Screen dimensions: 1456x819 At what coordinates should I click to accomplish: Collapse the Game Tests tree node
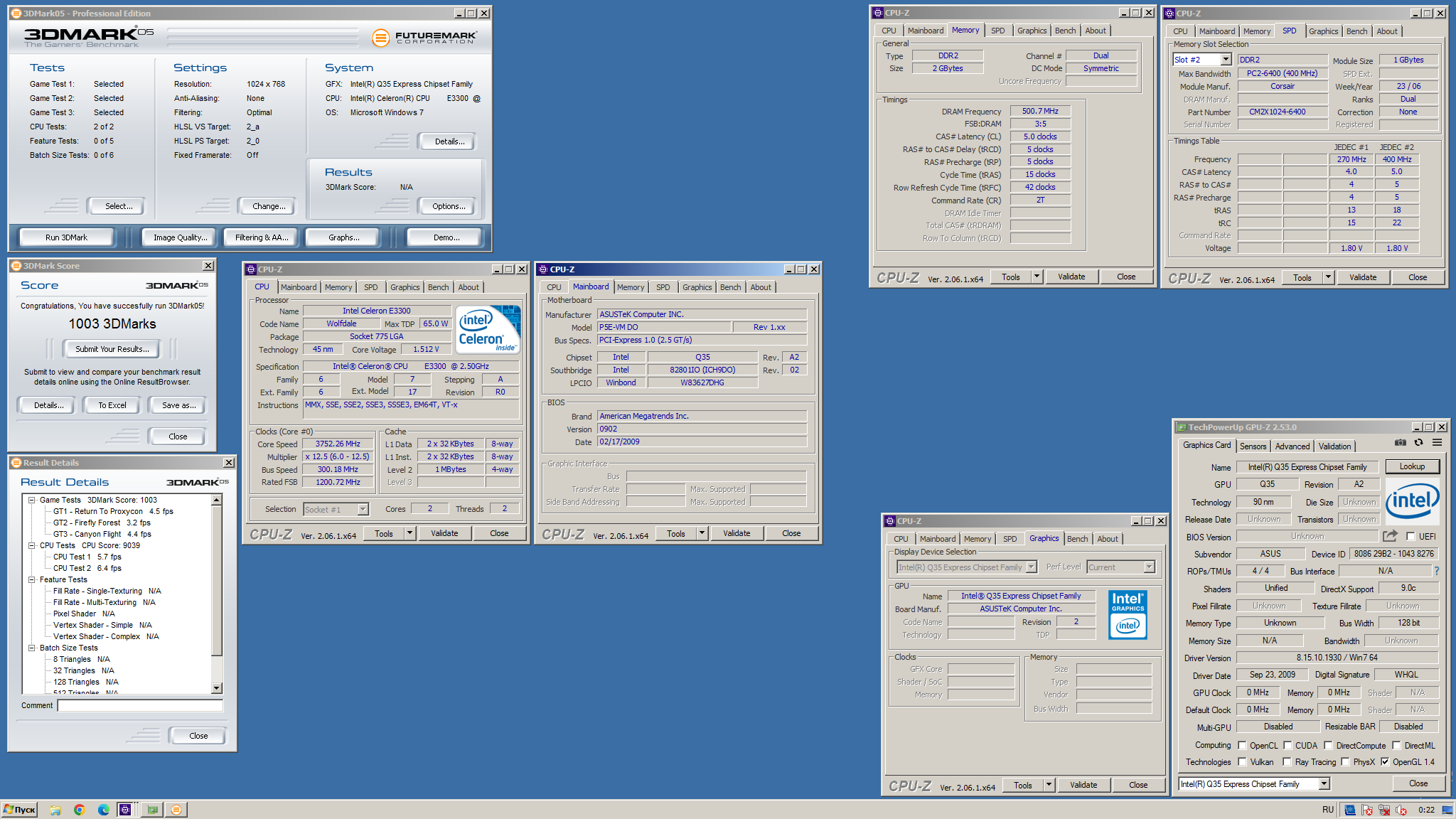click(x=31, y=500)
